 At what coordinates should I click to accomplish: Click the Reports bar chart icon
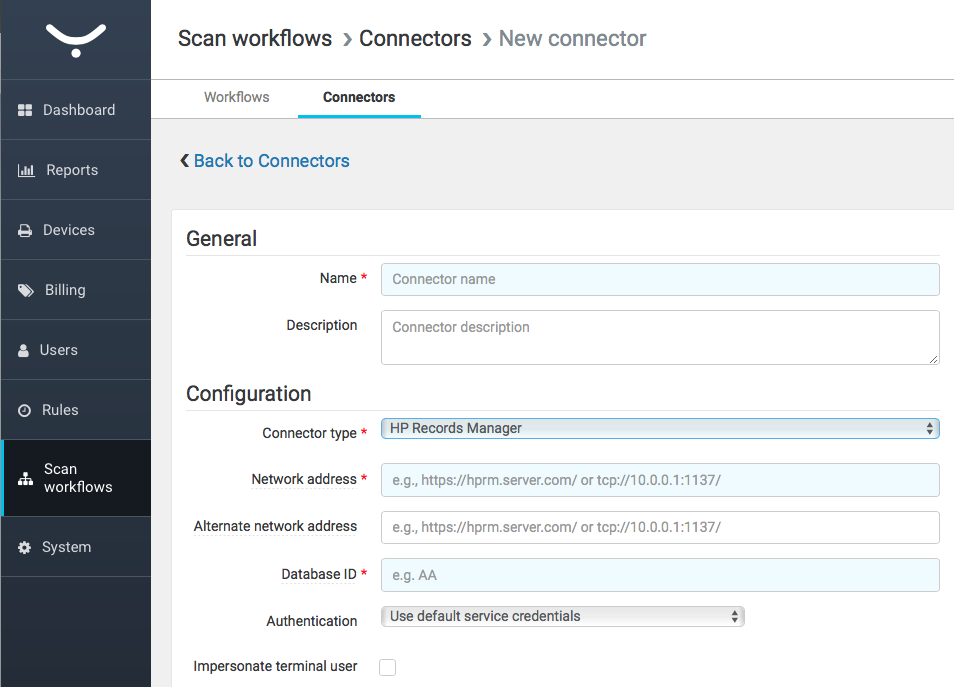[x=26, y=170]
